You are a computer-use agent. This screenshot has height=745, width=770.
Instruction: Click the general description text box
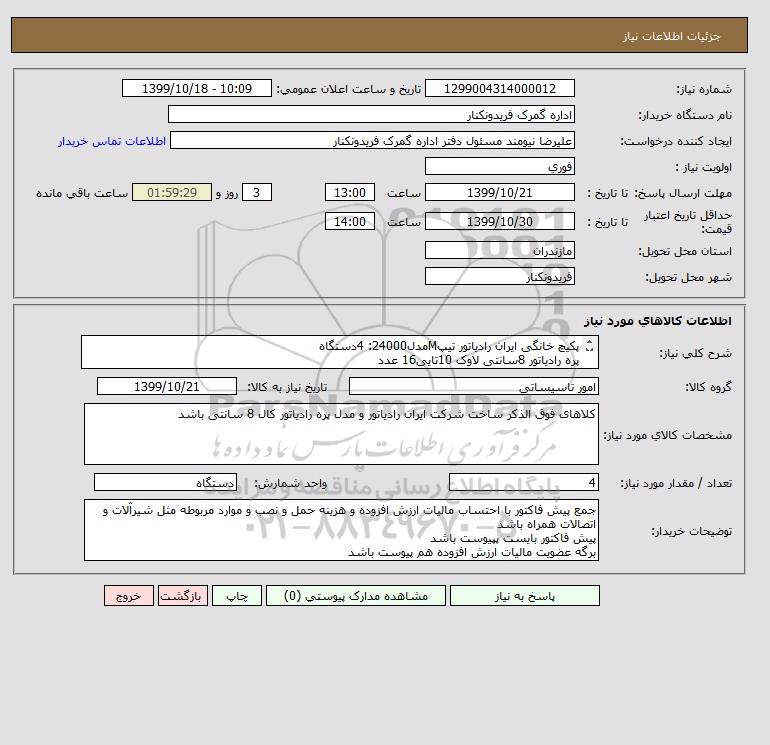coord(340,353)
